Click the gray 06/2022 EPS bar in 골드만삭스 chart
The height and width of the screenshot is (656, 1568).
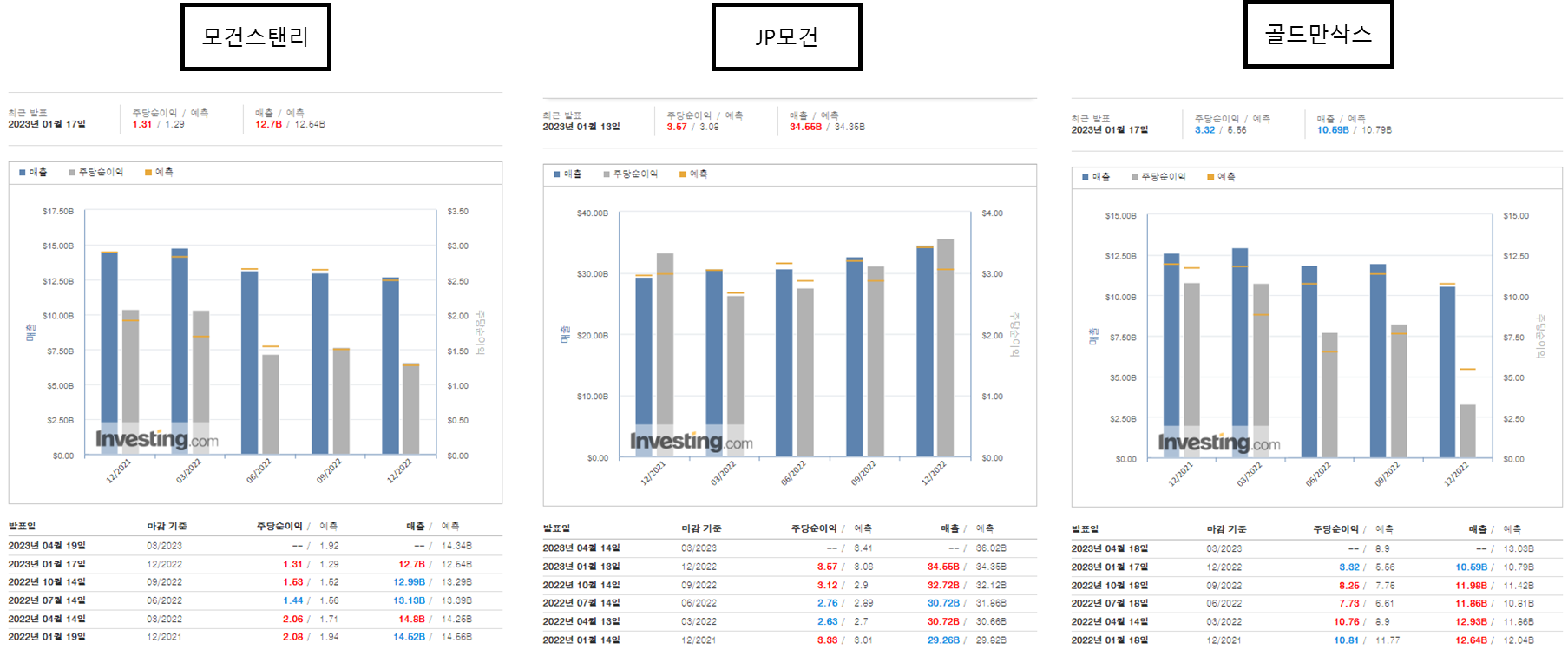pyautogui.click(x=1330, y=396)
